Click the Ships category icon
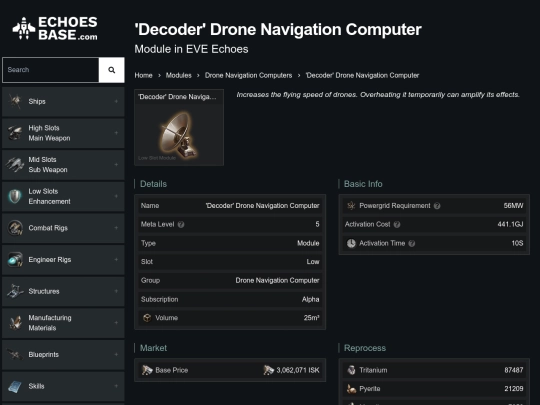Image resolution: width=540 pixels, height=405 pixels. click(x=15, y=101)
